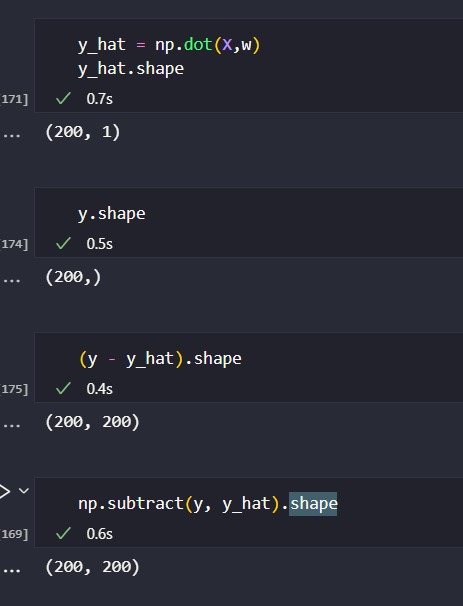
Task: Open output menu for (200,) result
Action: 12,281
